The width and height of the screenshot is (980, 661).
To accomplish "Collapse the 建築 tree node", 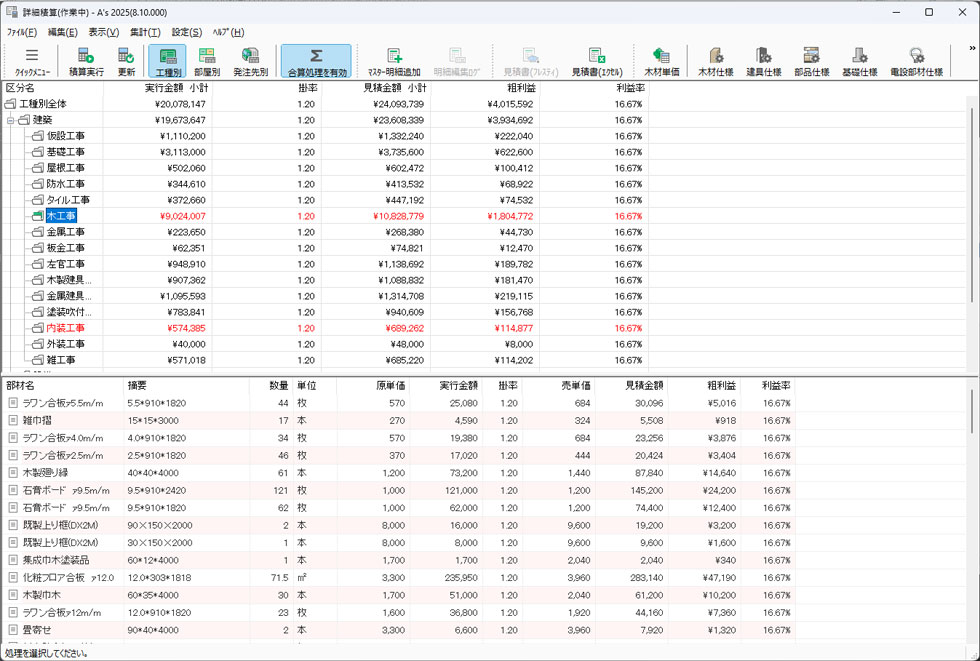I will (x=11, y=120).
